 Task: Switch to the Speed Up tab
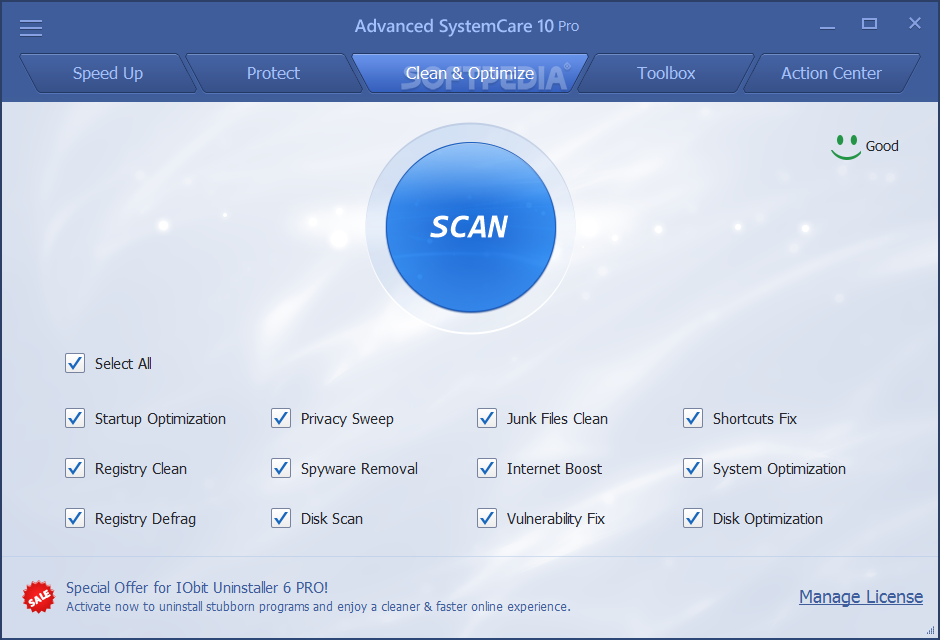click(108, 73)
